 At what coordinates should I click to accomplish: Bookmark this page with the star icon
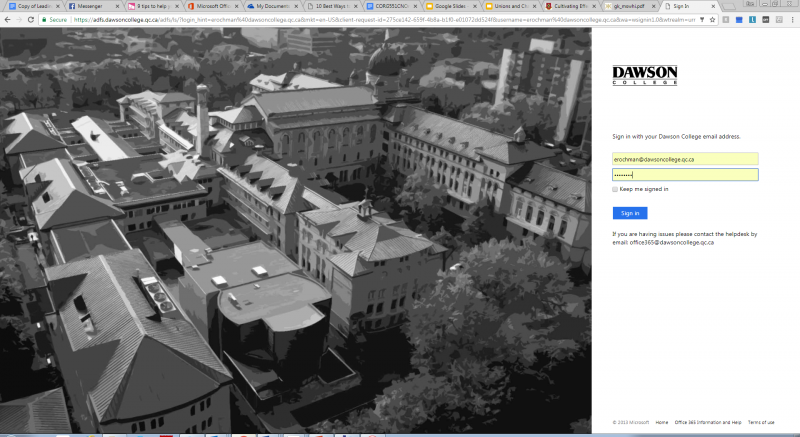(x=712, y=19)
